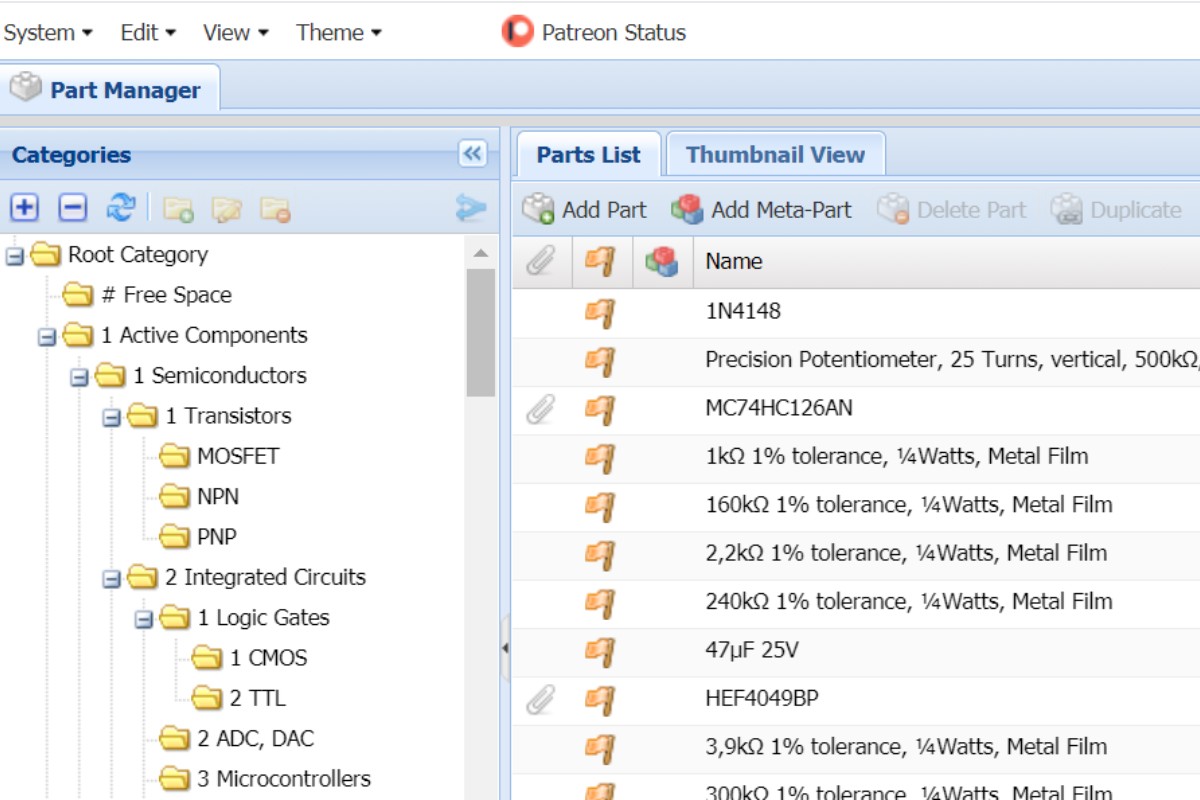Click the Add Meta-Part button
Screen dimensions: 1200x800
point(761,210)
